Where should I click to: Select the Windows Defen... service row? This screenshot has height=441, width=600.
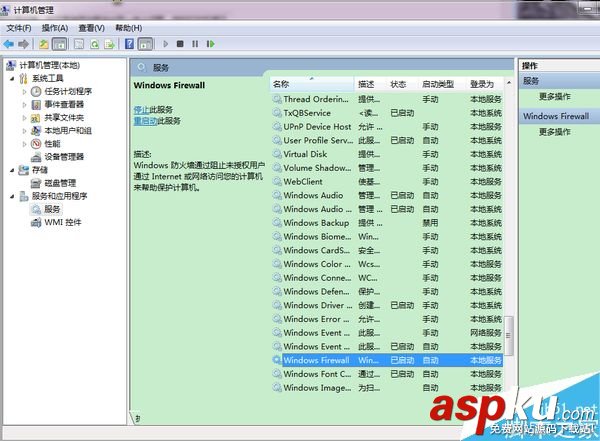coord(387,291)
